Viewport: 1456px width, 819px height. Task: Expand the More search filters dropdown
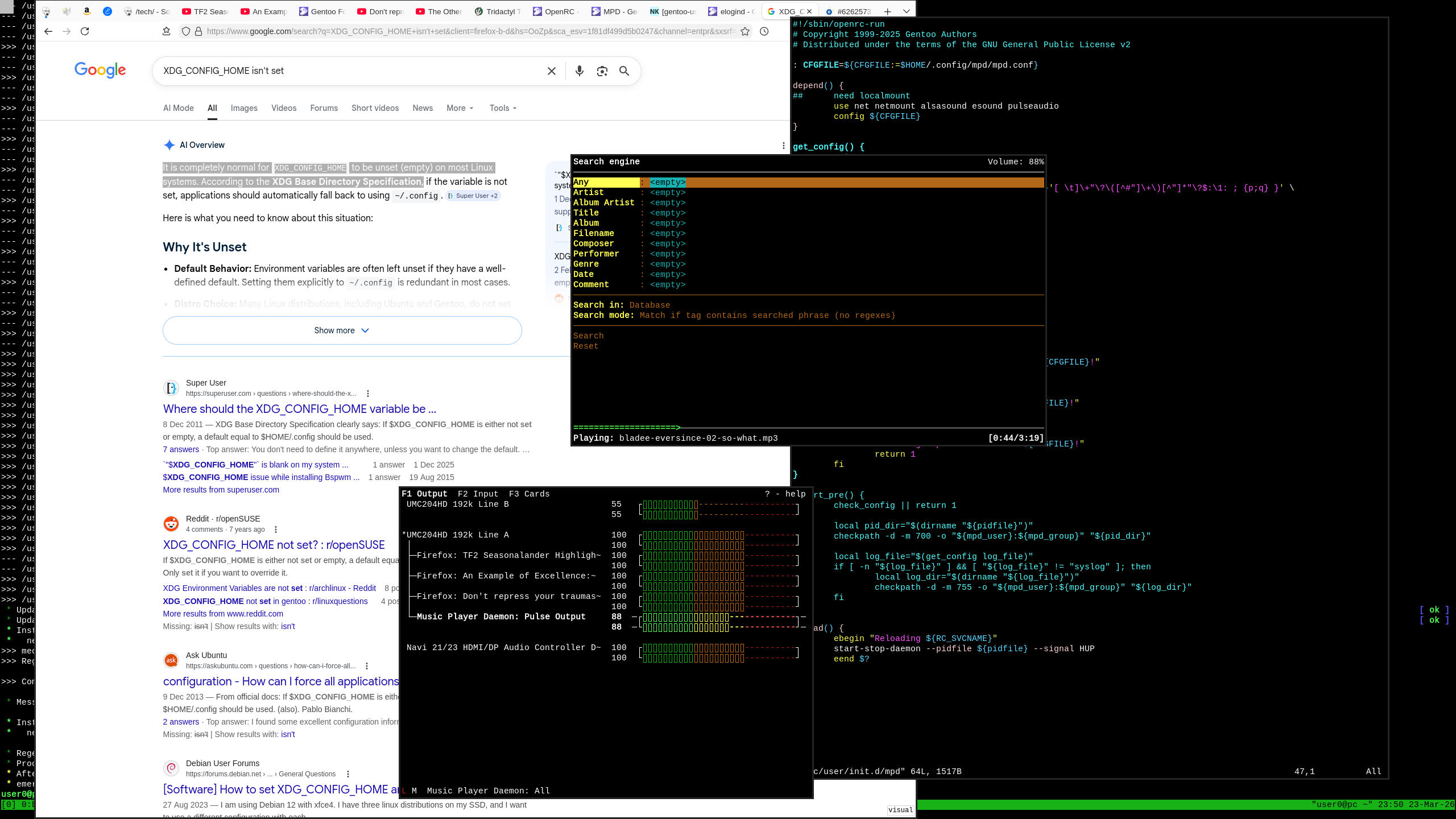pos(460,108)
